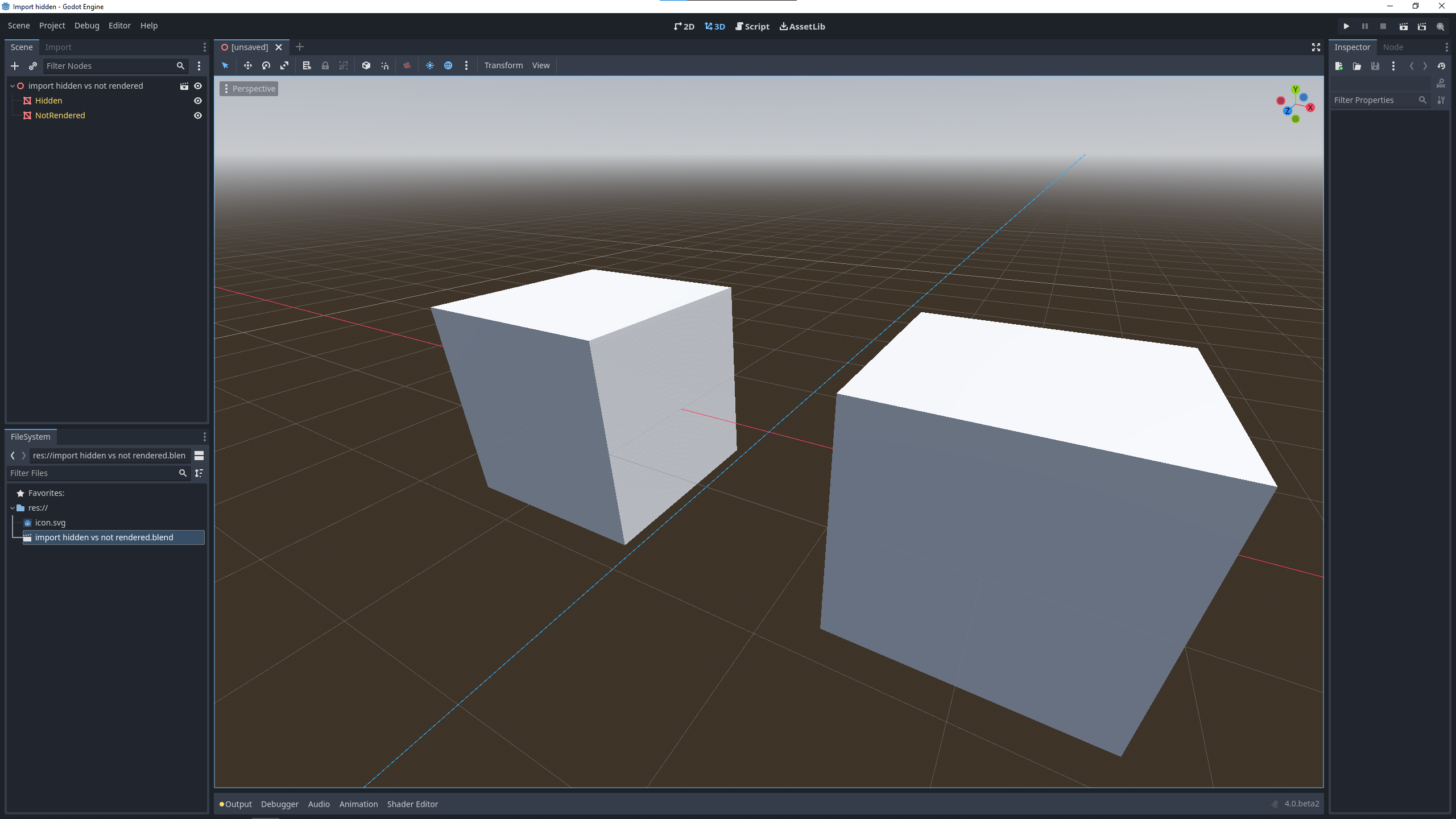Toggle visibility of the NotRendered node
The height and width of the screenshot is (819, 1456).
point(197,115)
